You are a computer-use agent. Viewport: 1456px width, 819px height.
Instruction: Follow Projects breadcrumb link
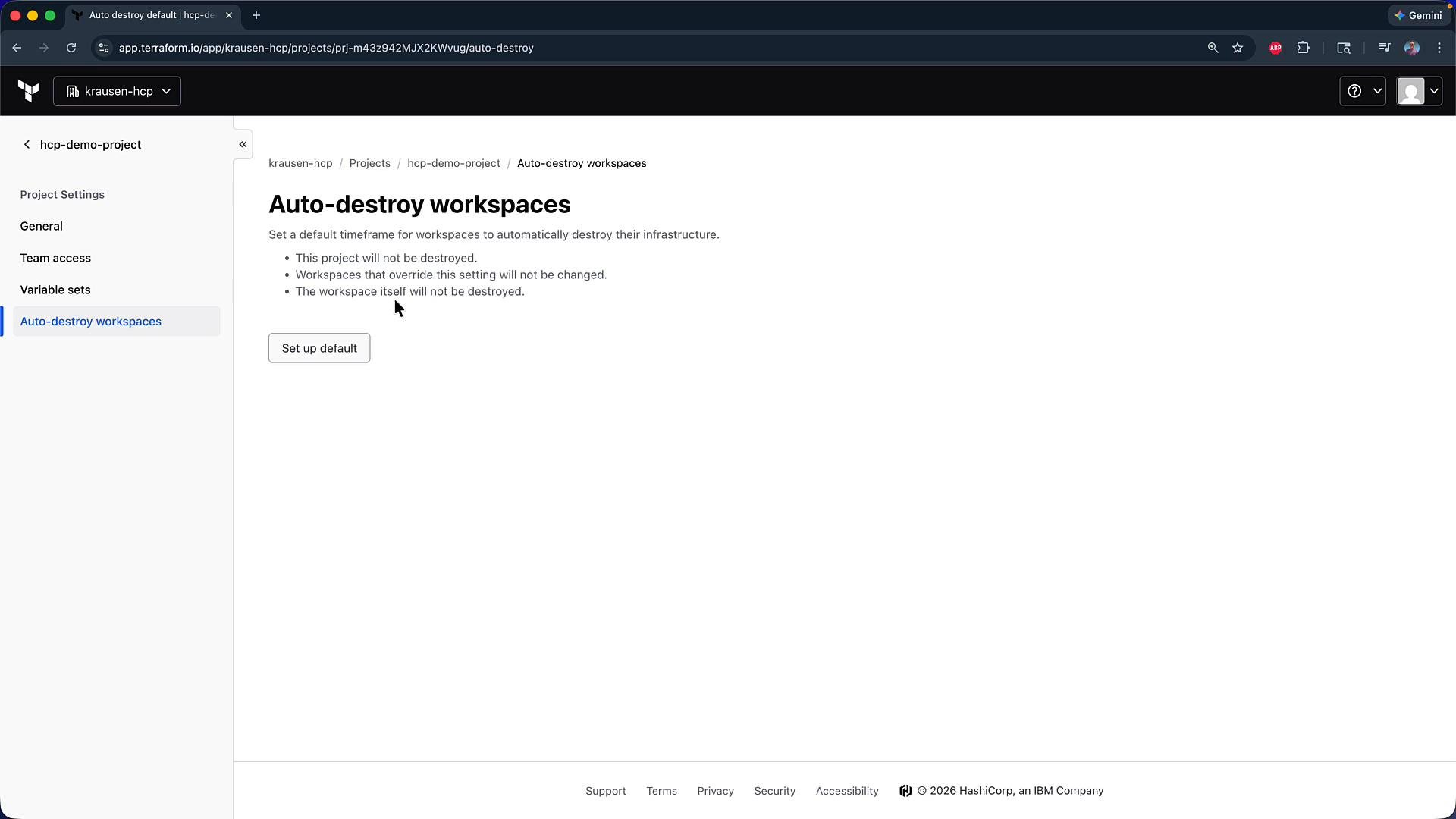[x=370, y=163]
